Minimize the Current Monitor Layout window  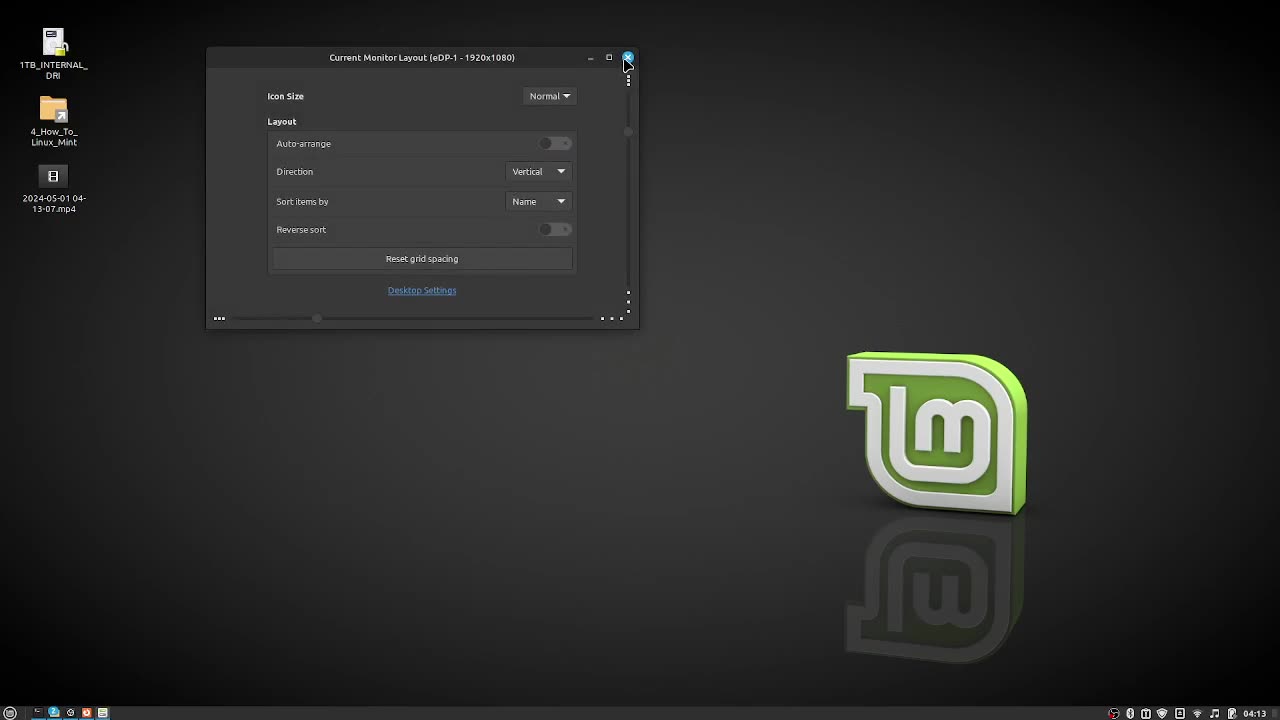click(x=590, y=58)
